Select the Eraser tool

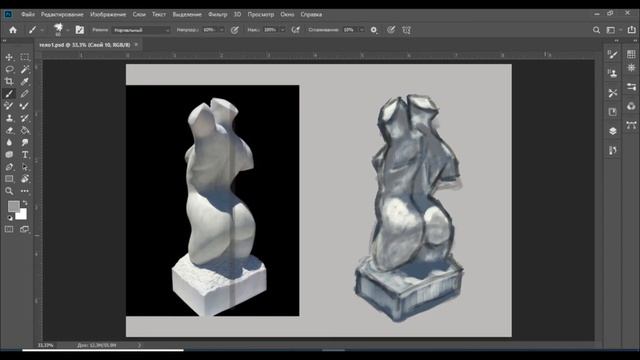click(9, 131)
